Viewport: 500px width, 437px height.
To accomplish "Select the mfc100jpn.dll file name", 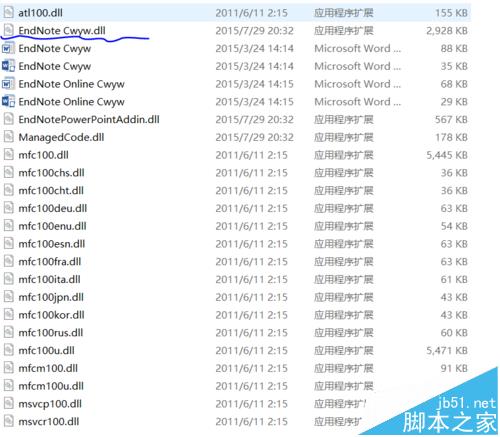I will (51, 297).
